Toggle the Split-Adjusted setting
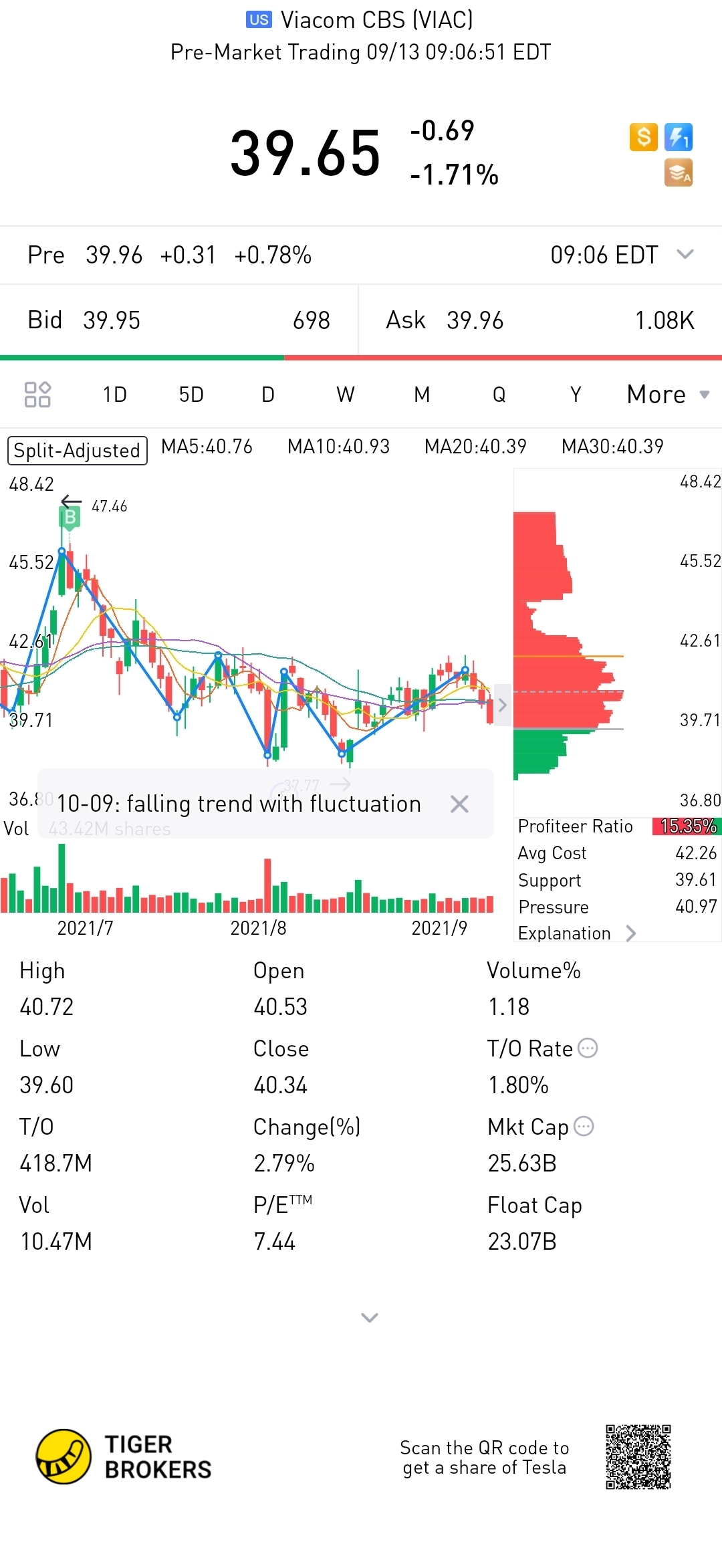 coord(77,450)
